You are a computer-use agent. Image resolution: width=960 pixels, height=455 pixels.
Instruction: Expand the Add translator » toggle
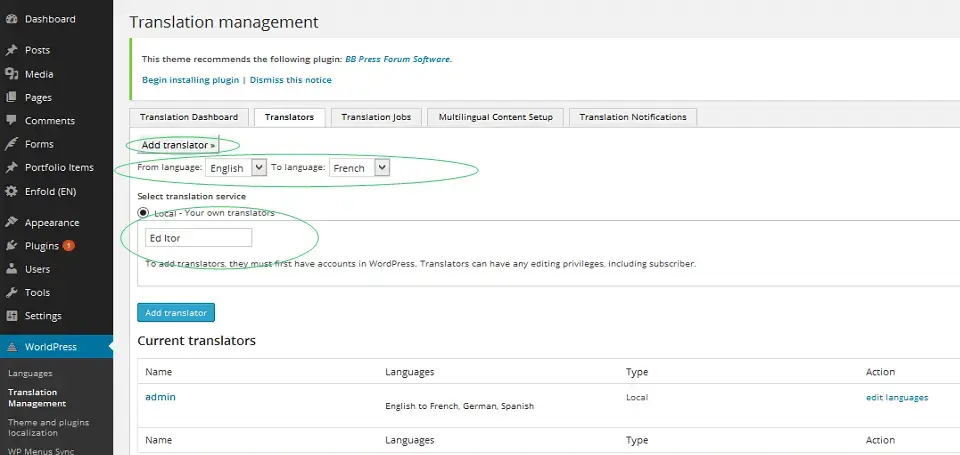[x=179, y=145]
